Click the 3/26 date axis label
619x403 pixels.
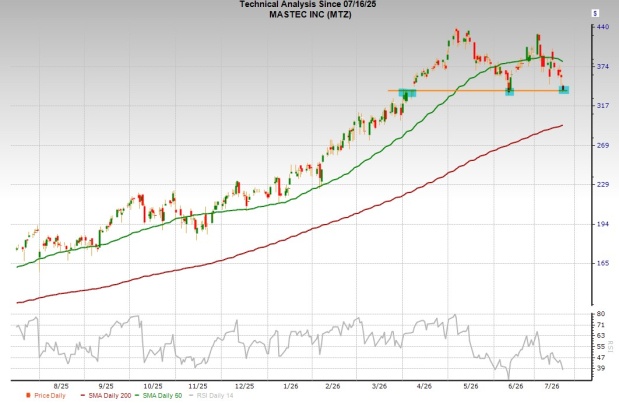click(379, 386)
